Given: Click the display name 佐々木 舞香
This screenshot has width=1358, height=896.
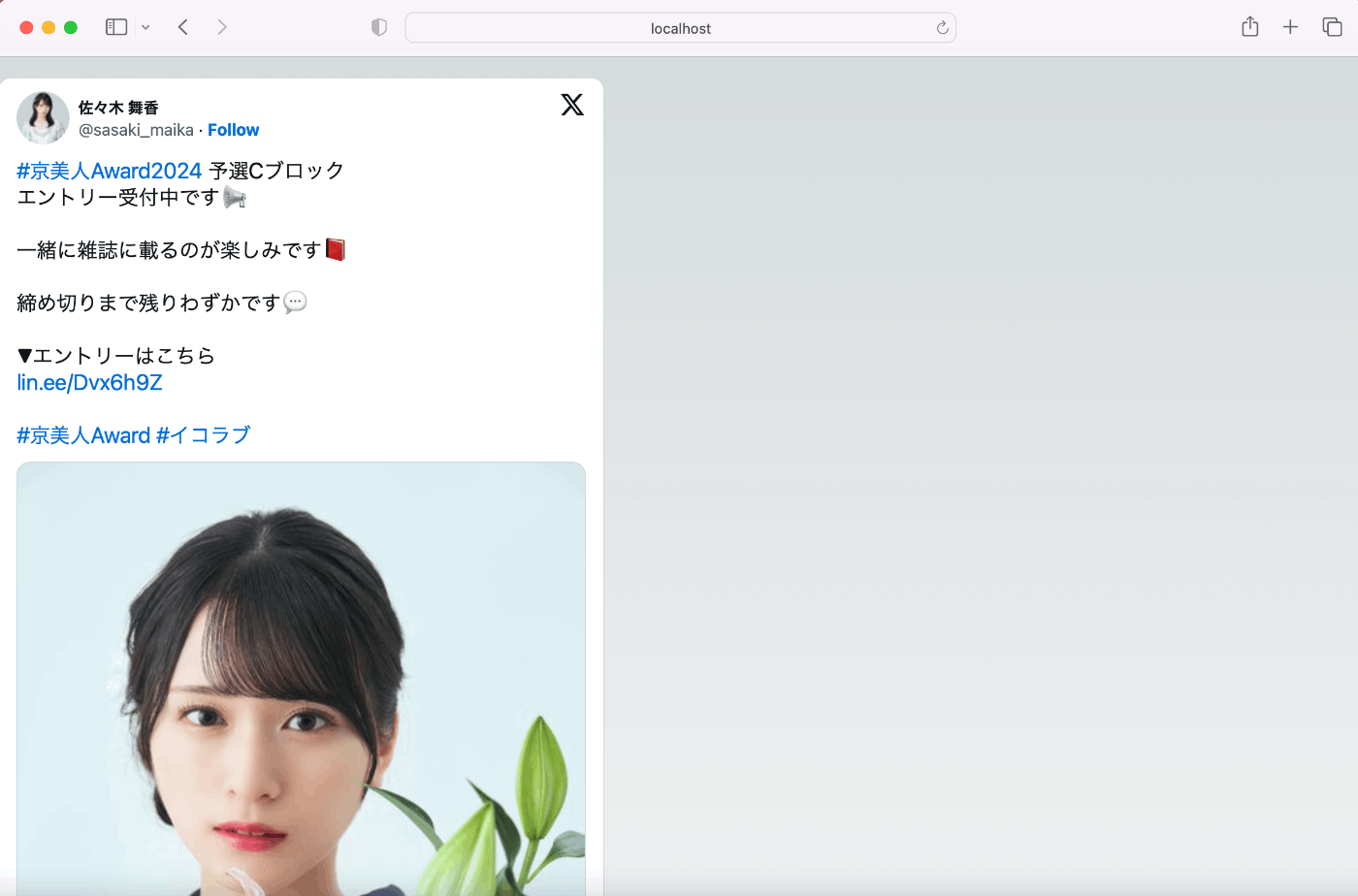Looking at the screenshot, I should pos(118,108).
